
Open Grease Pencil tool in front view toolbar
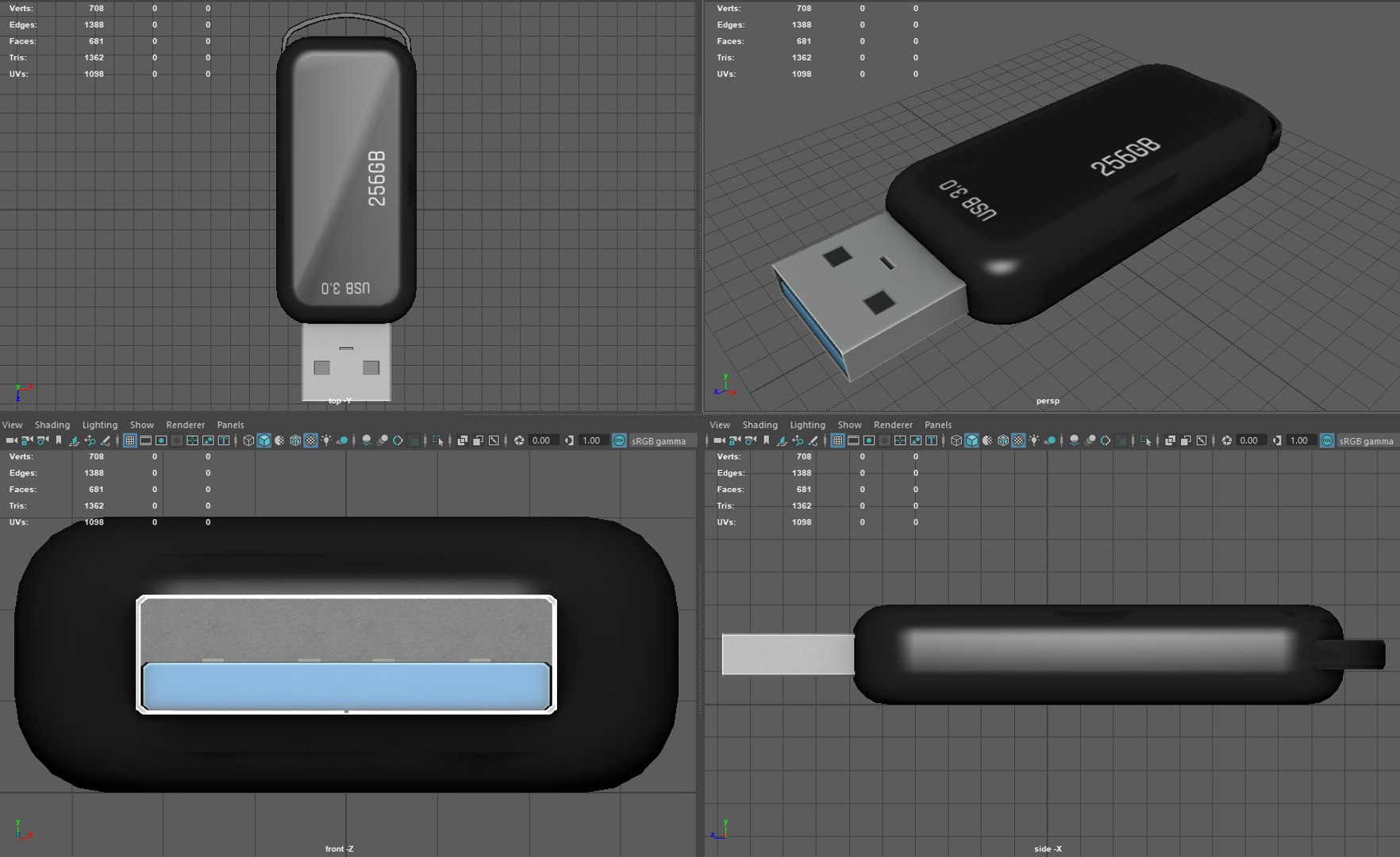coord(106,440)
